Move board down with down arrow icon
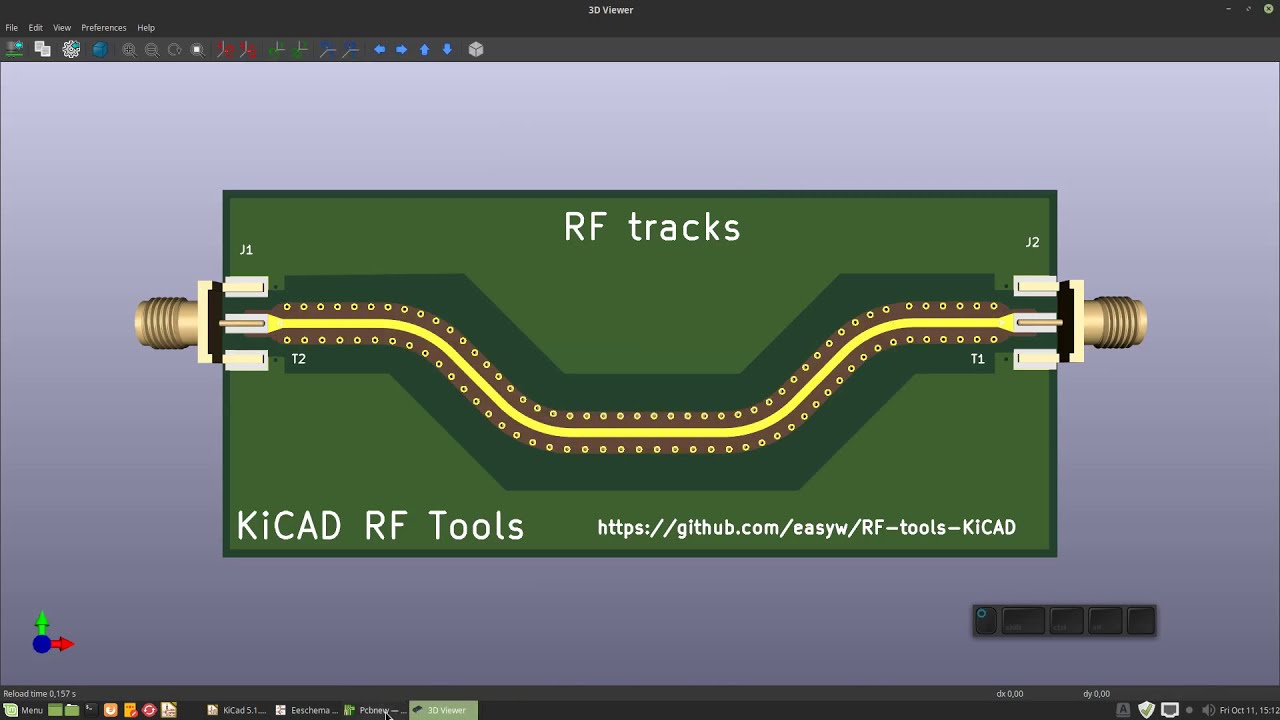 [447, 49]
